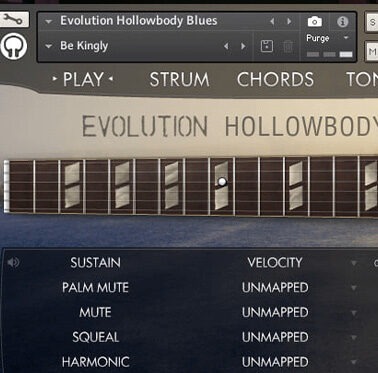Go to next instrument for Evolution Hollowbody Blues

tap(289, 22)
